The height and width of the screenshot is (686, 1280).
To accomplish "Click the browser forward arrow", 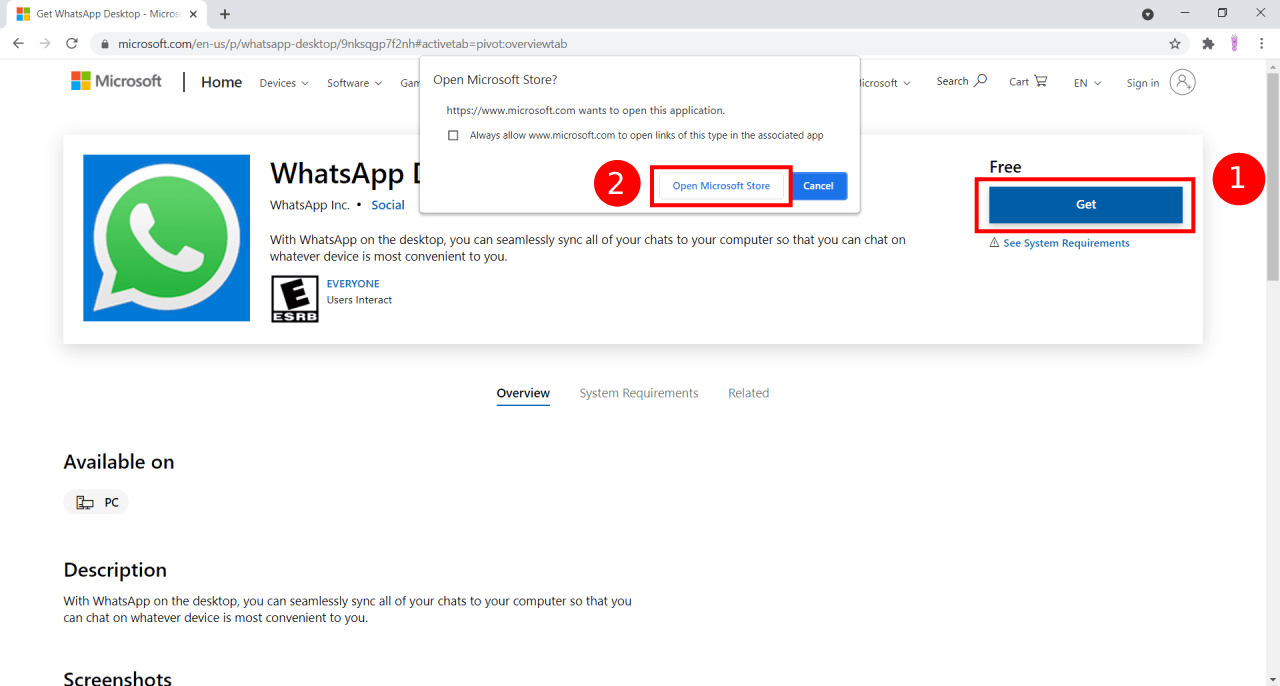I will tap(45, 44).
